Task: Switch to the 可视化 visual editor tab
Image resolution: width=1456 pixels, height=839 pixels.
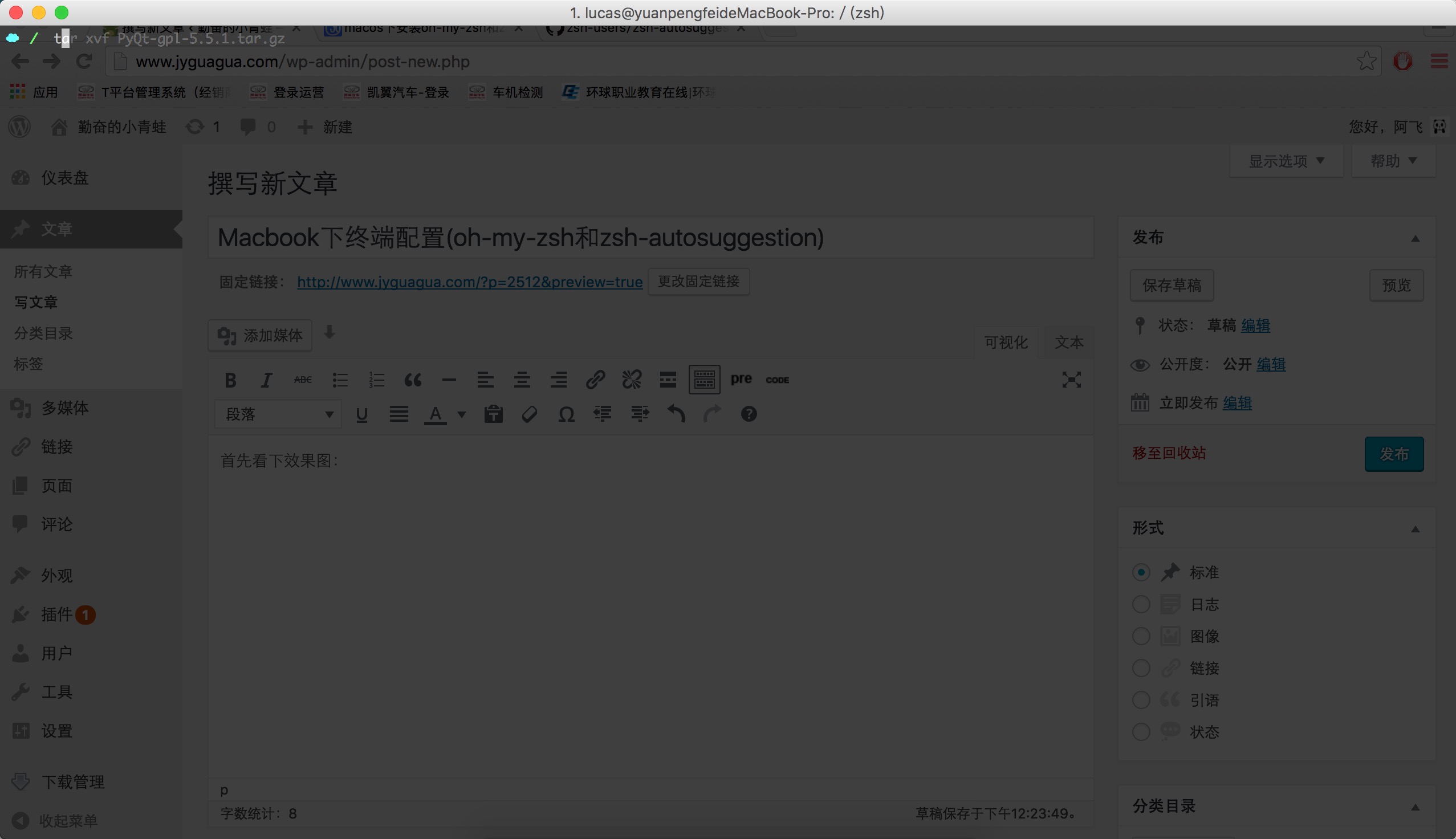Action: tap(1006, 343)
